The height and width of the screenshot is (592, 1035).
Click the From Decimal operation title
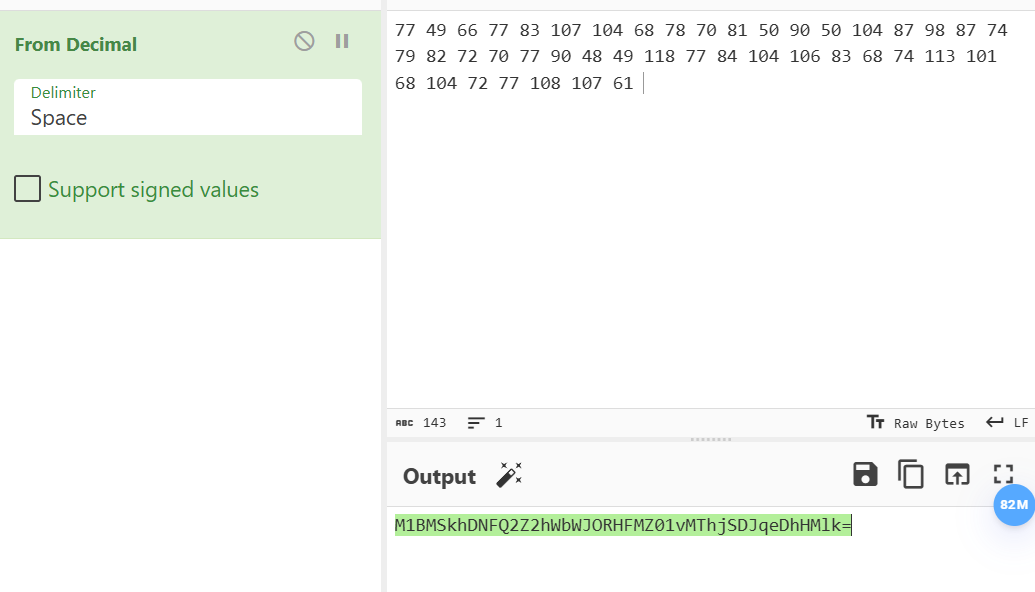coord(76,44)
